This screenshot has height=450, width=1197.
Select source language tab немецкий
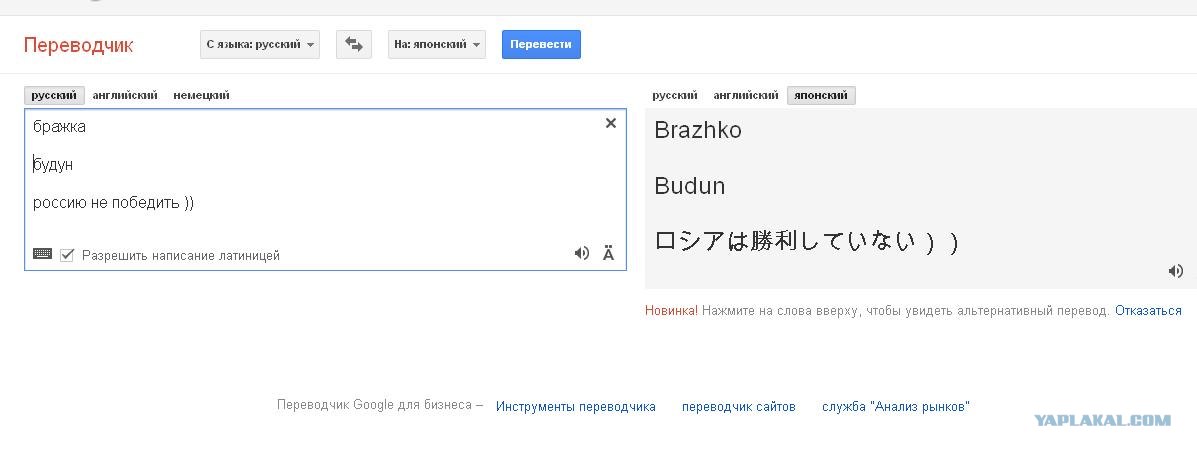tap(202, 96)
